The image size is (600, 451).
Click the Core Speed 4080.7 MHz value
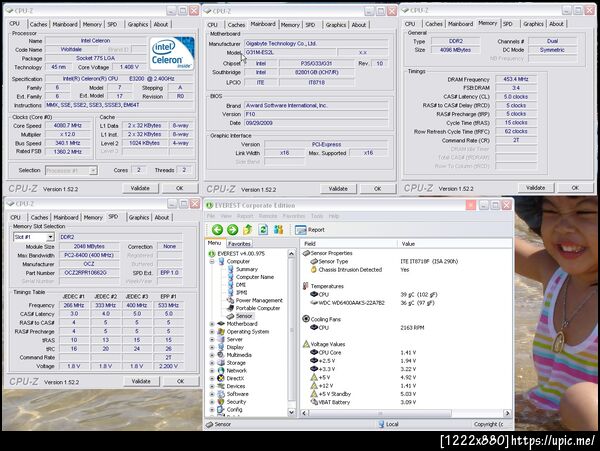(x=68, y=125)
